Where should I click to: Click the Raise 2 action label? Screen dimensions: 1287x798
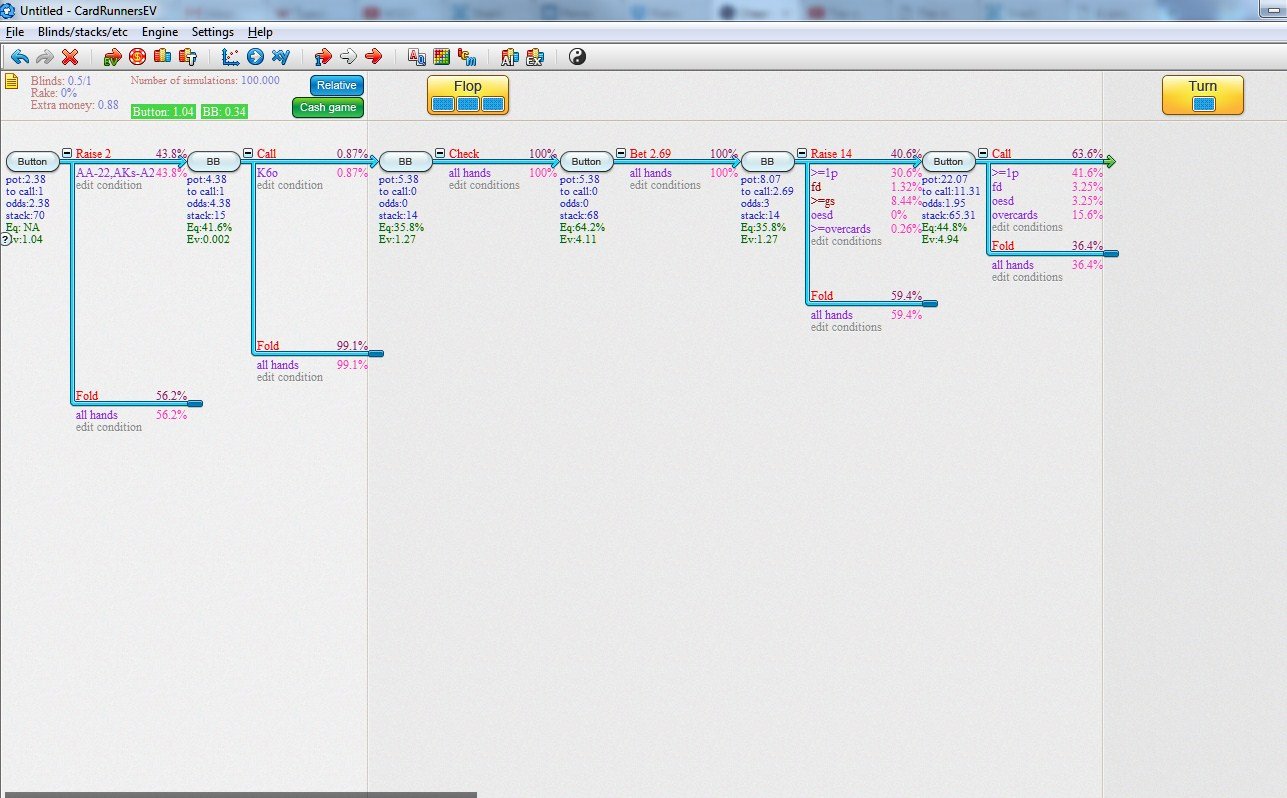click(94, 154)
